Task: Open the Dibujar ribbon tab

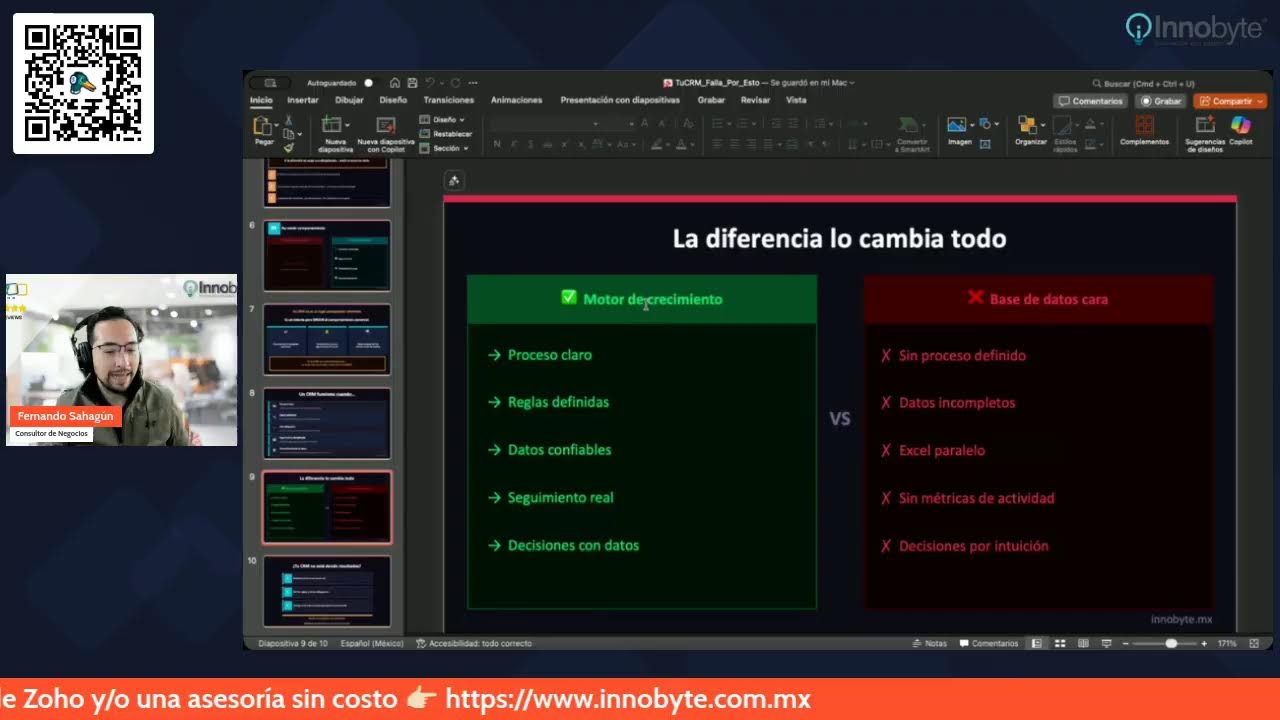Action: 349,100
